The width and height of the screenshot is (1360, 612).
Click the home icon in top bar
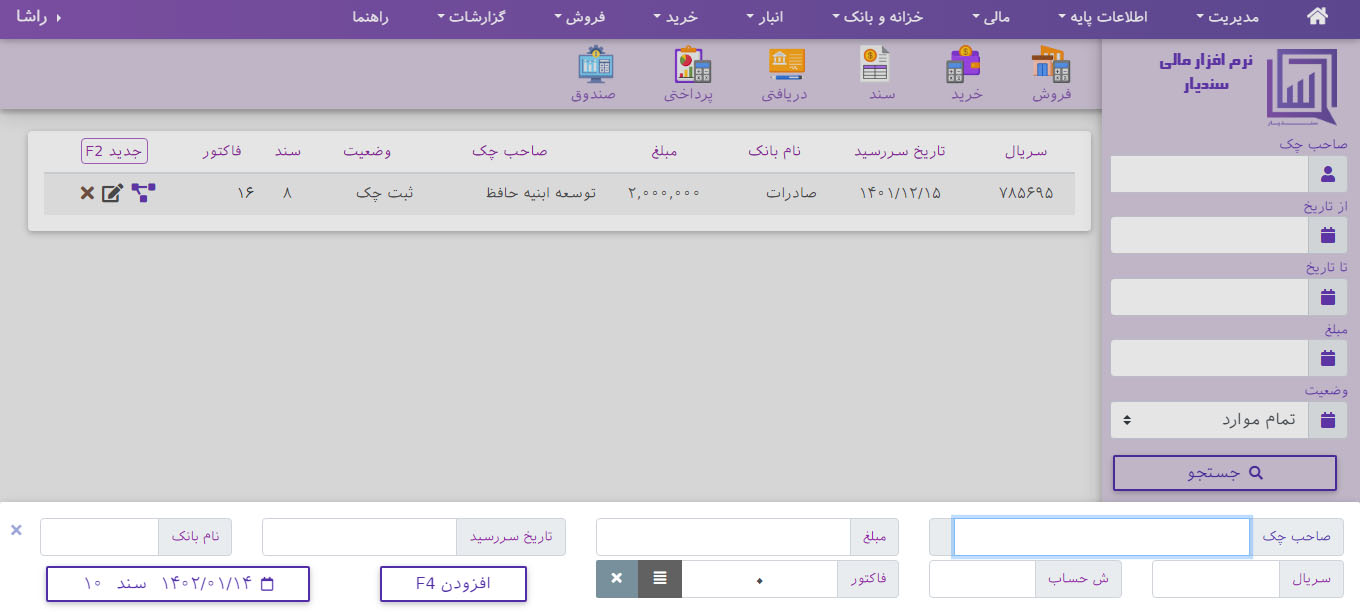(x=1318, y=17)
